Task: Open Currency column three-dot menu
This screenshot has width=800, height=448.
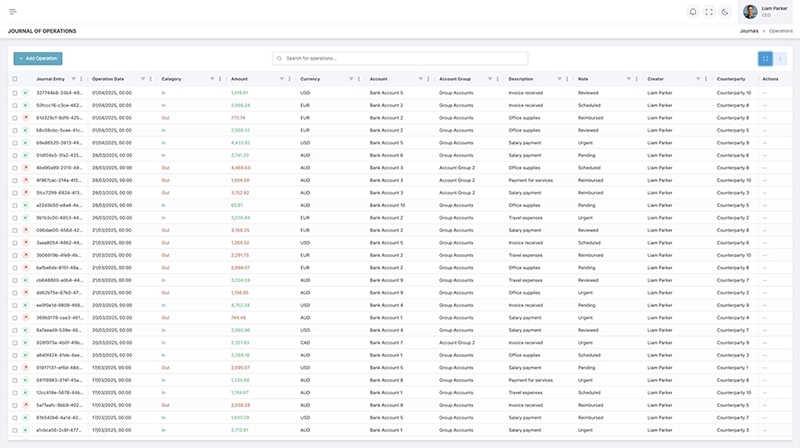Action: click(360, 78)
